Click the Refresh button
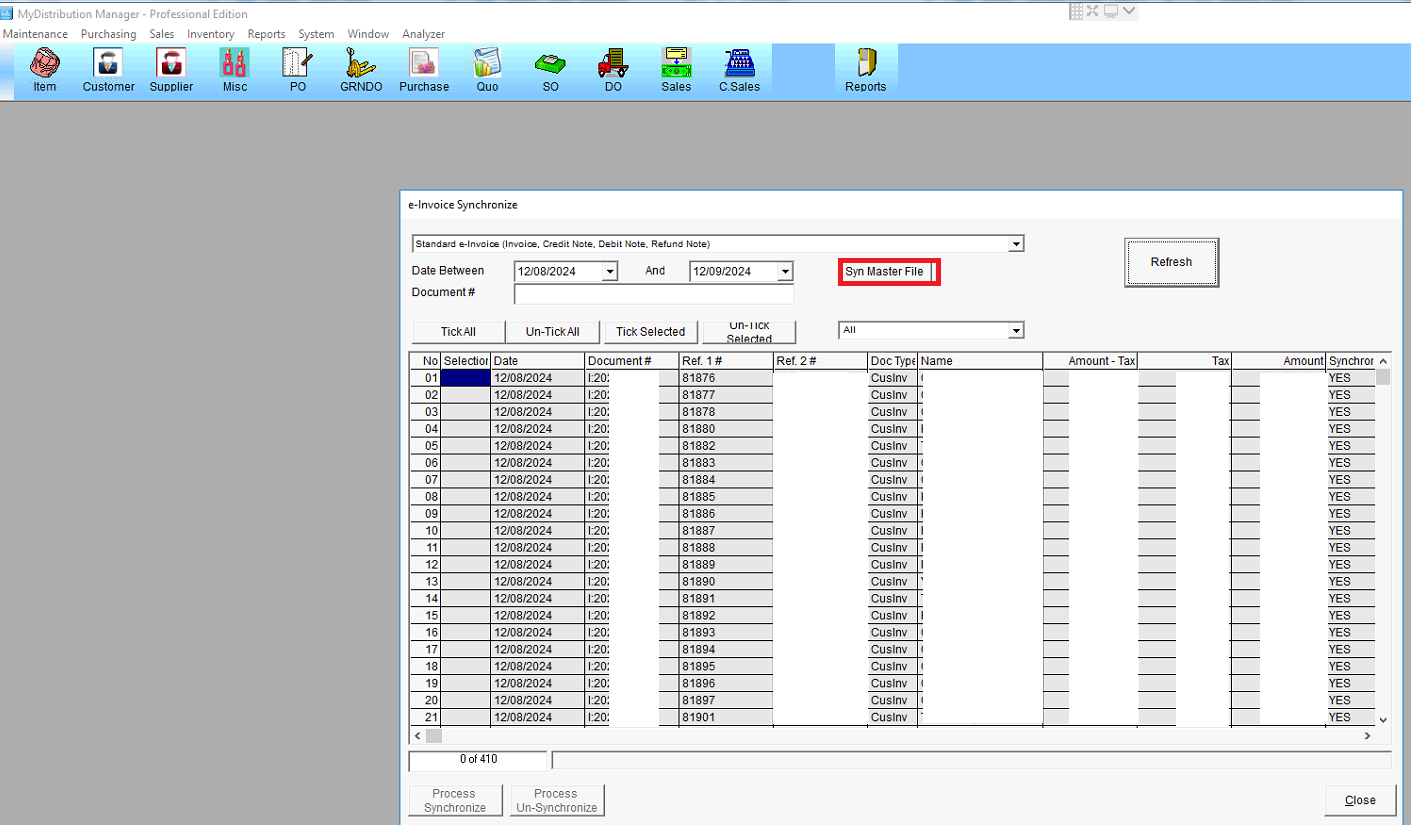The height and width of the screenshot is (825, 1411). pyautogui.click(x=1171, y=262)
